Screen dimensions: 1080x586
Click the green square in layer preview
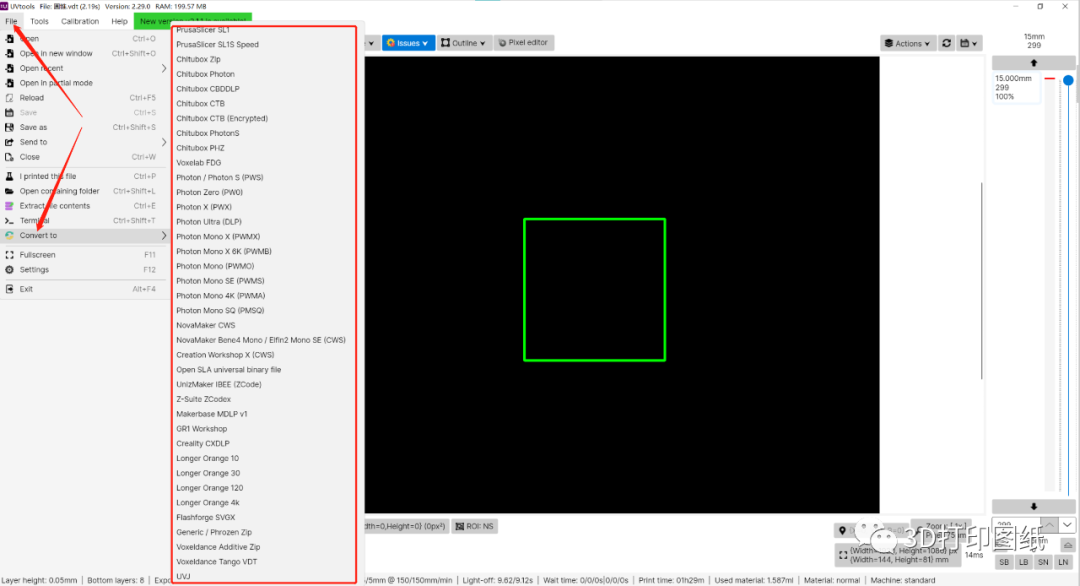coord(594,289)
